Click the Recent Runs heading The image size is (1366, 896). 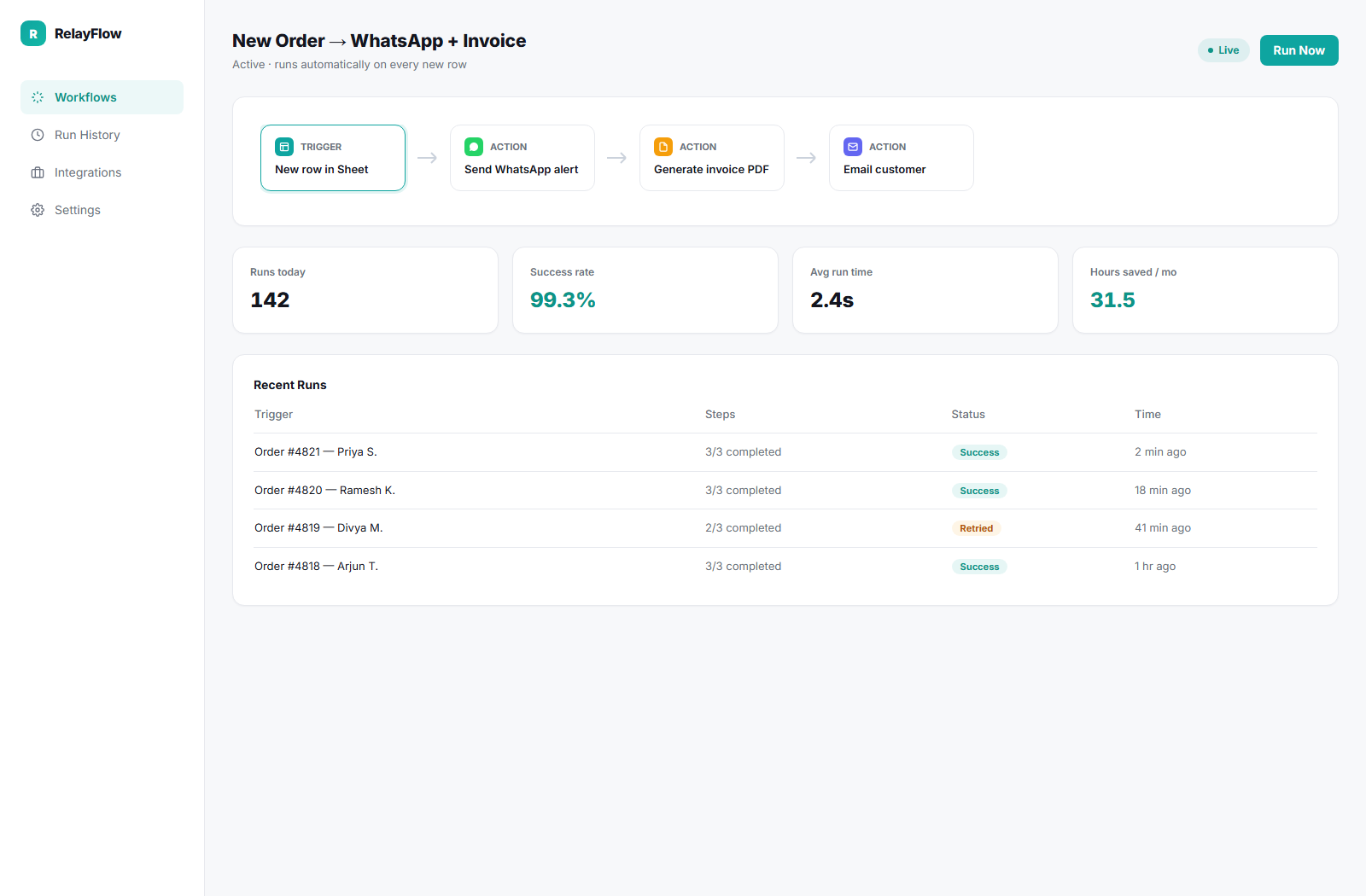pyautogui.click(x=290, y=385)
